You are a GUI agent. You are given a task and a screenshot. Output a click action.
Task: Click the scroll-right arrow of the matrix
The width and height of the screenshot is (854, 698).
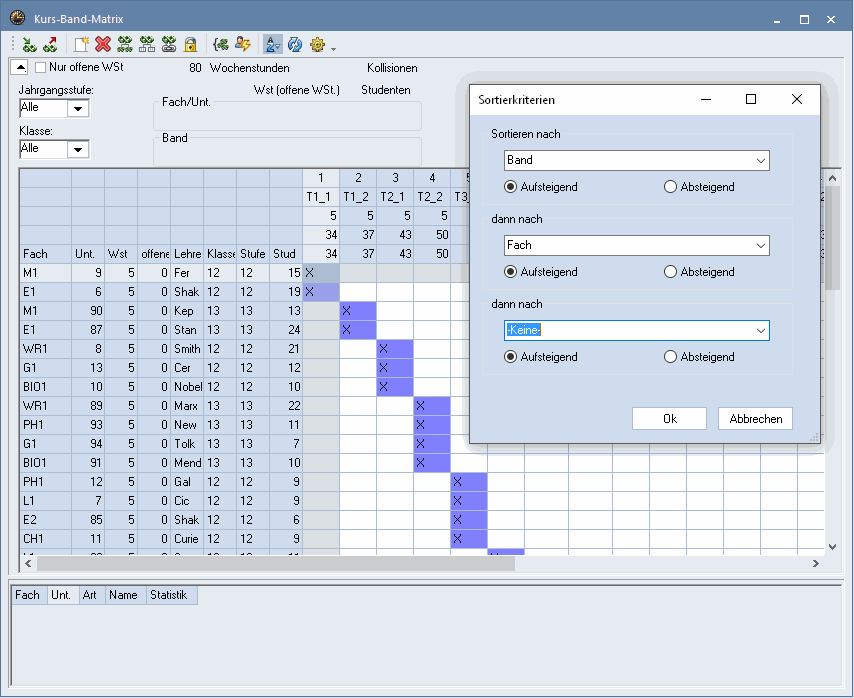[815, 564]
